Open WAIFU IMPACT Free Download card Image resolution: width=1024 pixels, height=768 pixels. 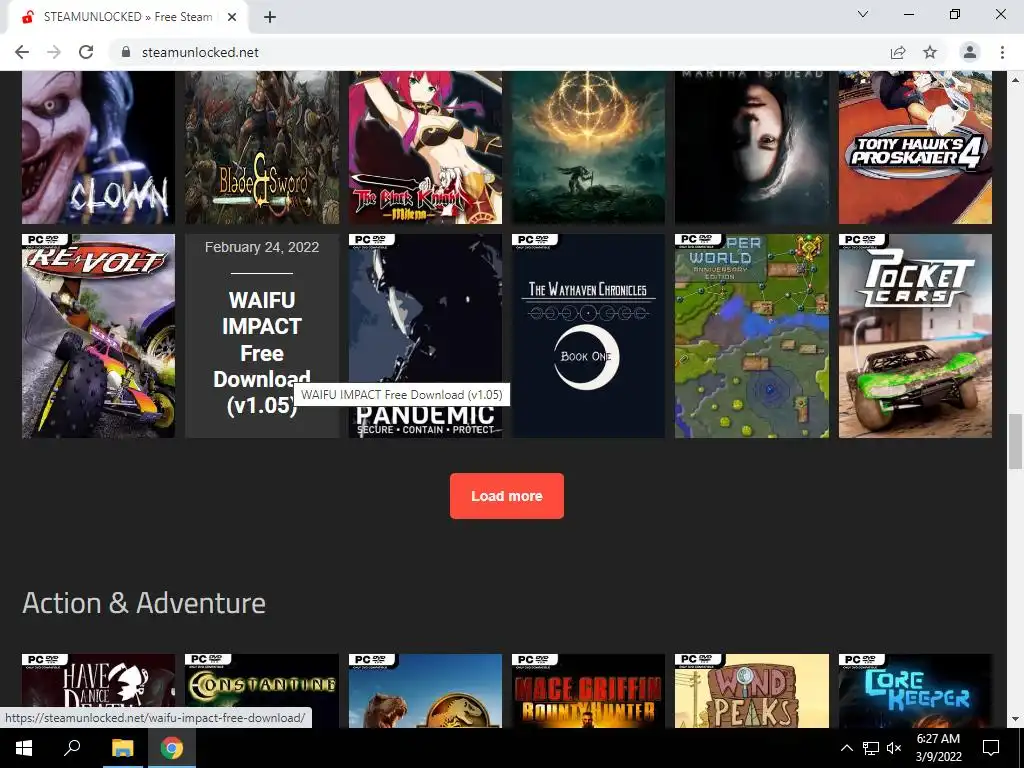[262, 336]
